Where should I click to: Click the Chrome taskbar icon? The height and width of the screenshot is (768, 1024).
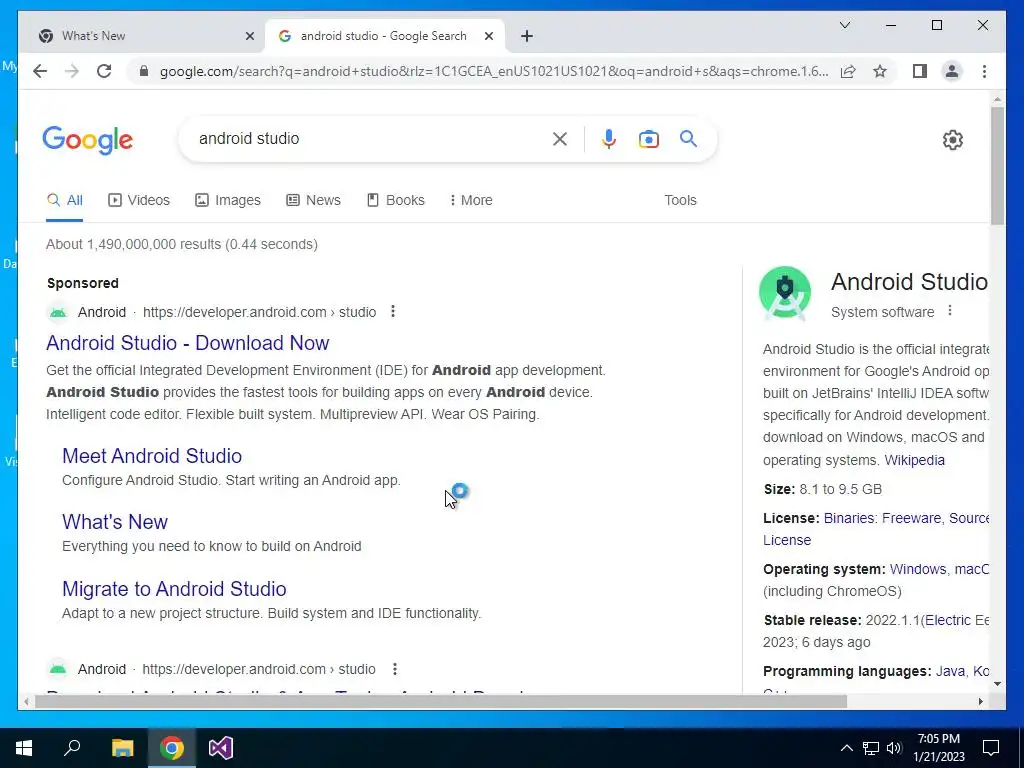coord(172,748)
